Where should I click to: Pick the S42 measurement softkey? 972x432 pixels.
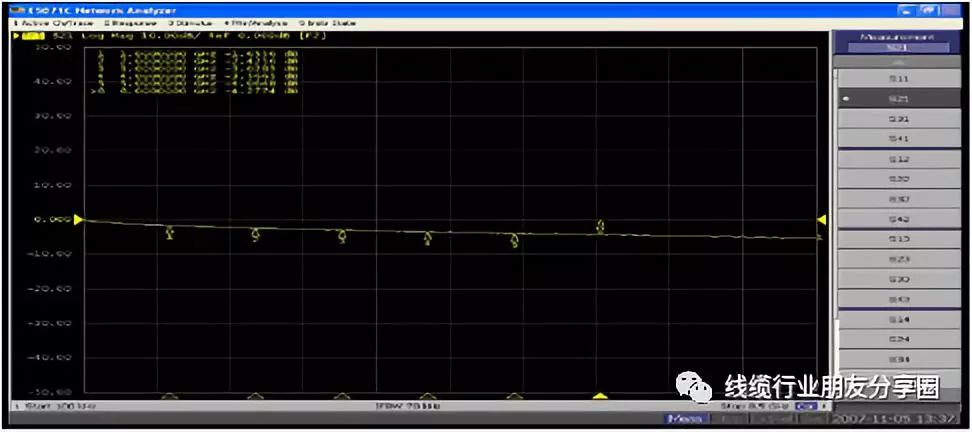pyautogui.click(x=898, y=219)
